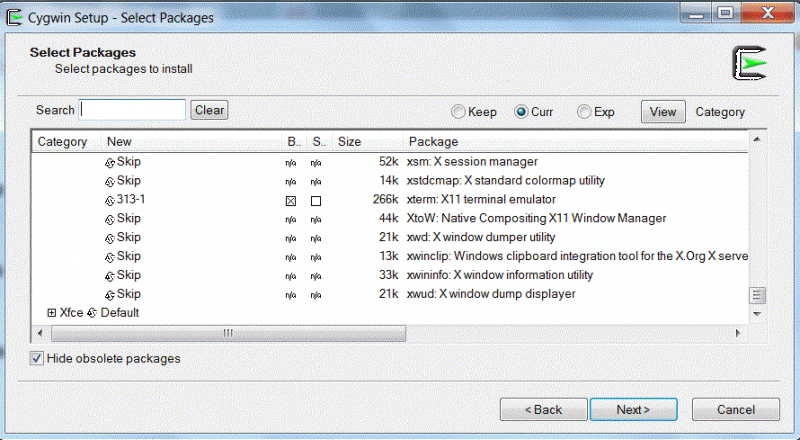Click the Search input field

point(132,110)
